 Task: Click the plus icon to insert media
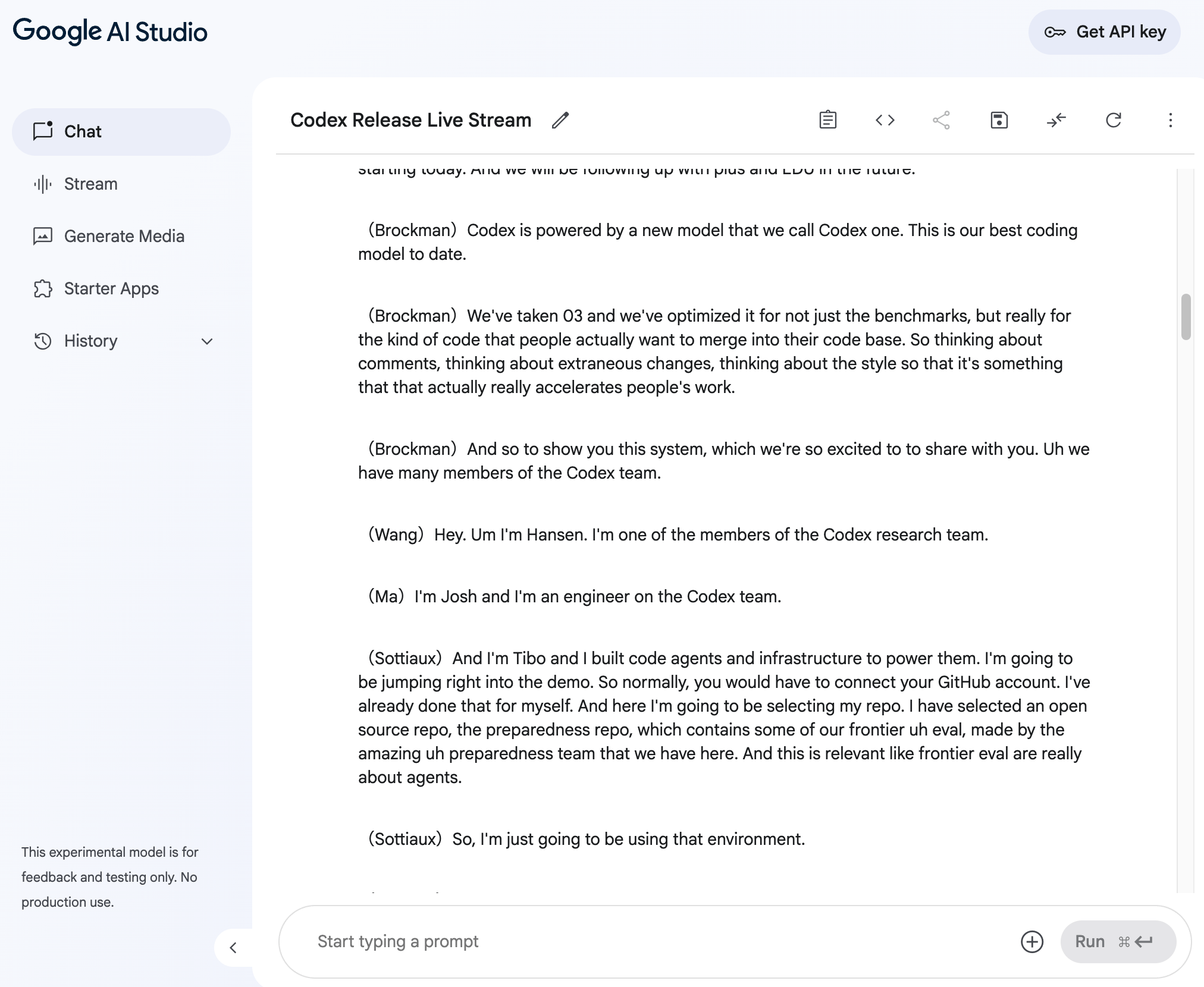coord(1032,942)
